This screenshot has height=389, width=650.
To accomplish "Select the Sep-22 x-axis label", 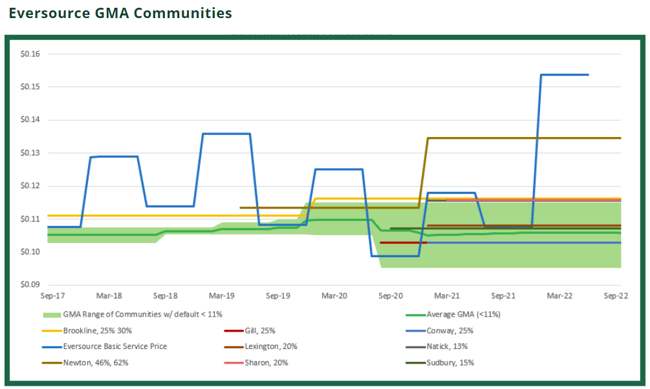I will (x=616, y=296).
